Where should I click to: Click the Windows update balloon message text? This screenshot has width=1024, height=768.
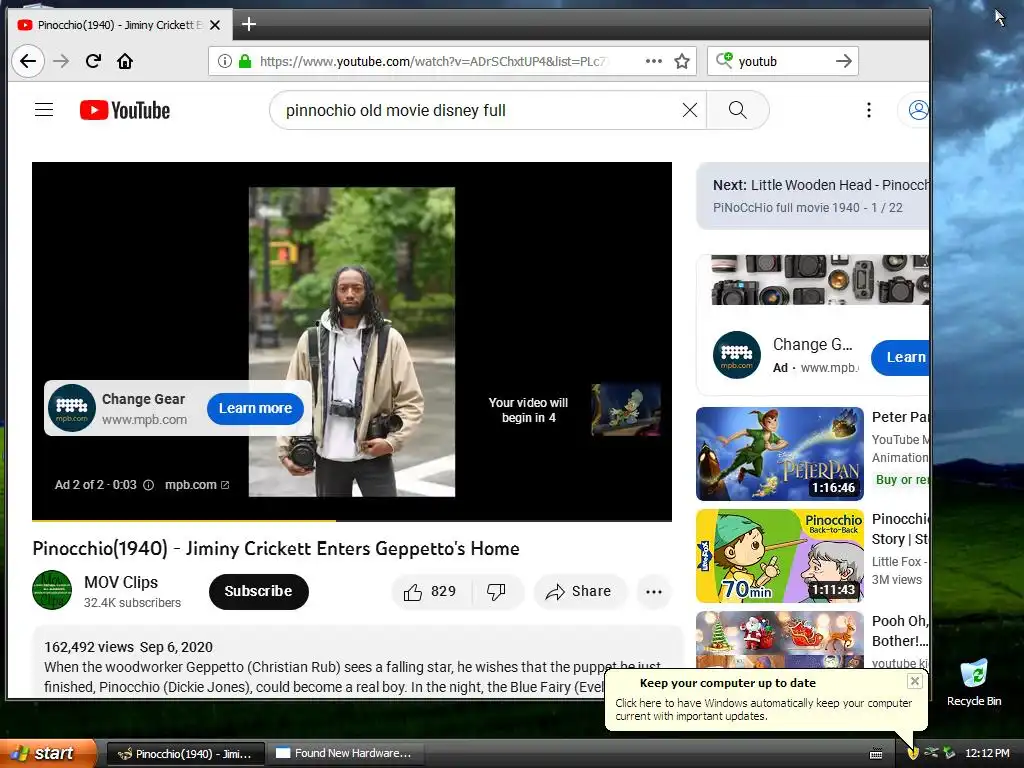pos(763,710)
